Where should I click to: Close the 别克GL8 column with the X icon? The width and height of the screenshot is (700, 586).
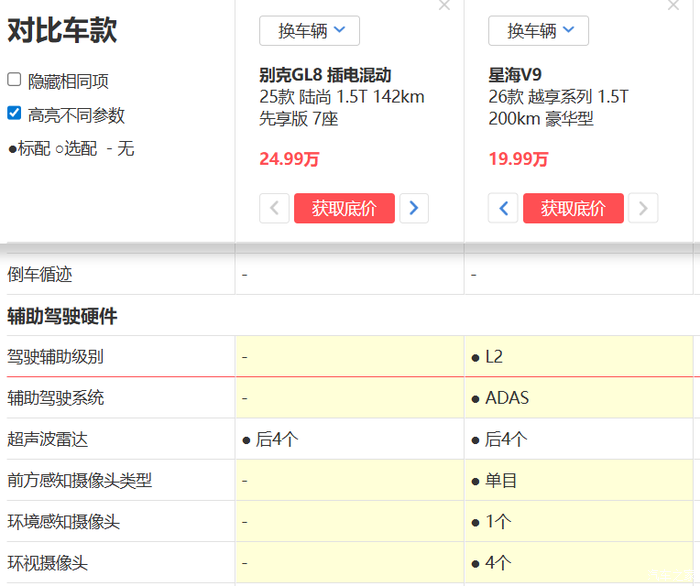click(x=444, y=6)
